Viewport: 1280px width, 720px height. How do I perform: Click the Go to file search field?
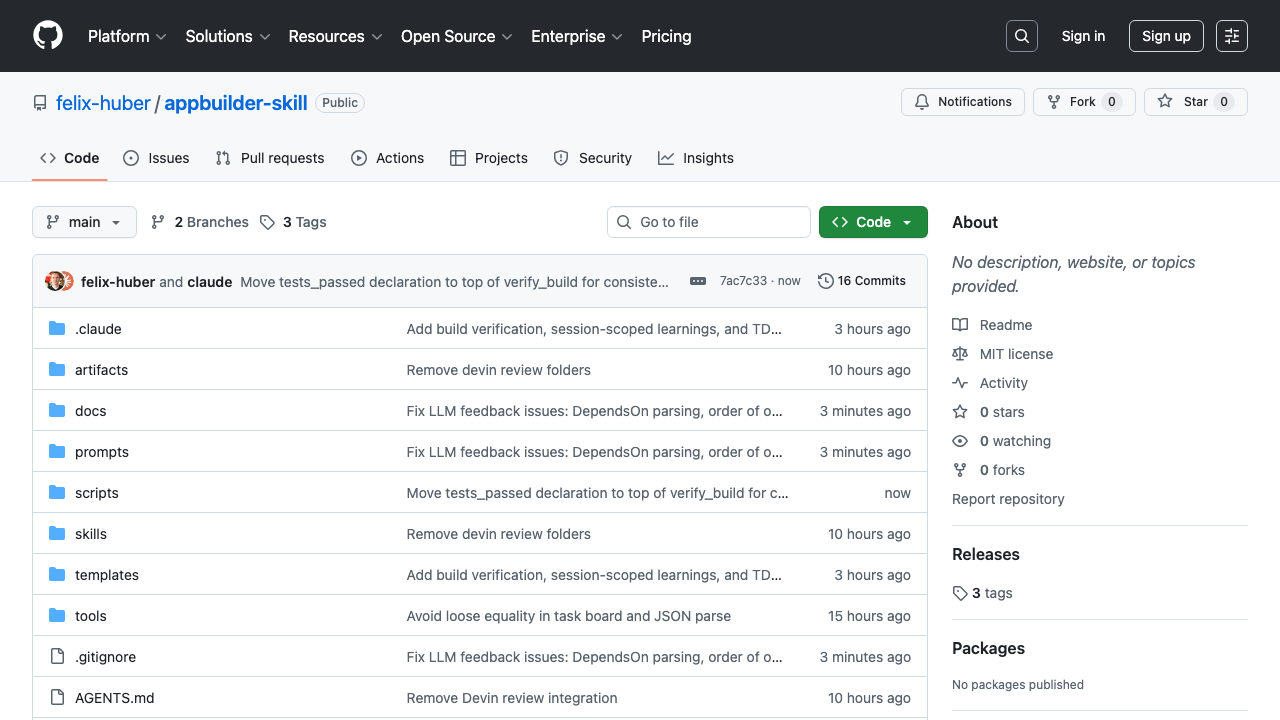[708, 221]
